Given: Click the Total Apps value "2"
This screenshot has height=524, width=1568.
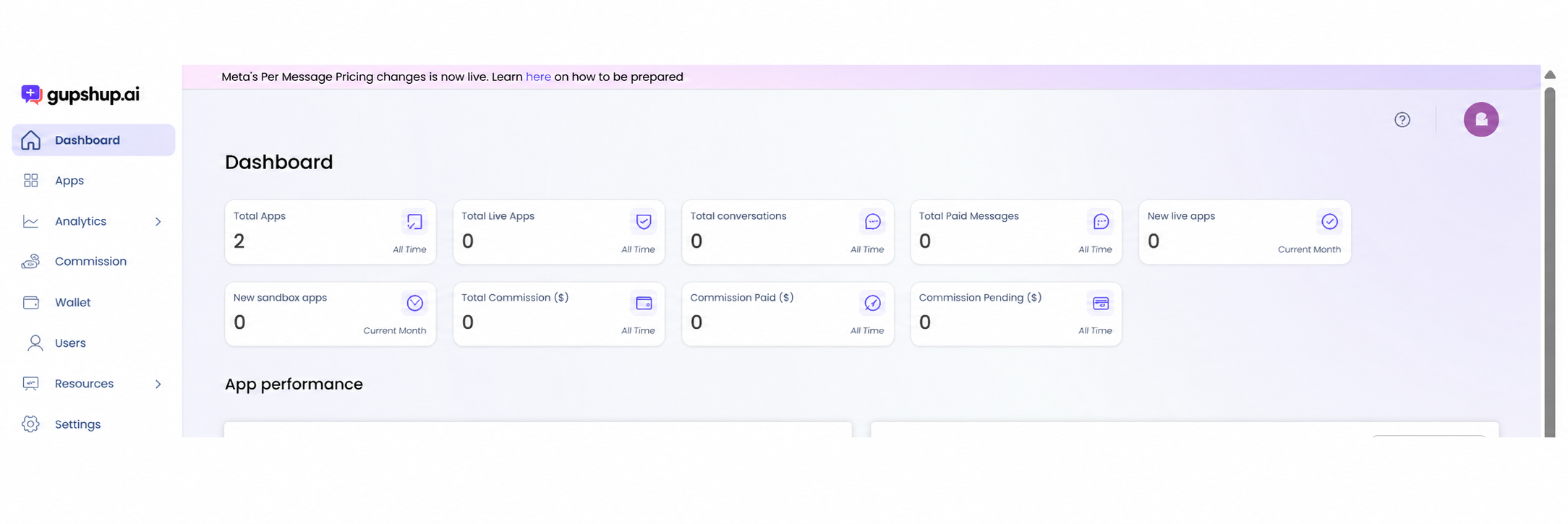Looking at the screenshot, I should [239, 241].
